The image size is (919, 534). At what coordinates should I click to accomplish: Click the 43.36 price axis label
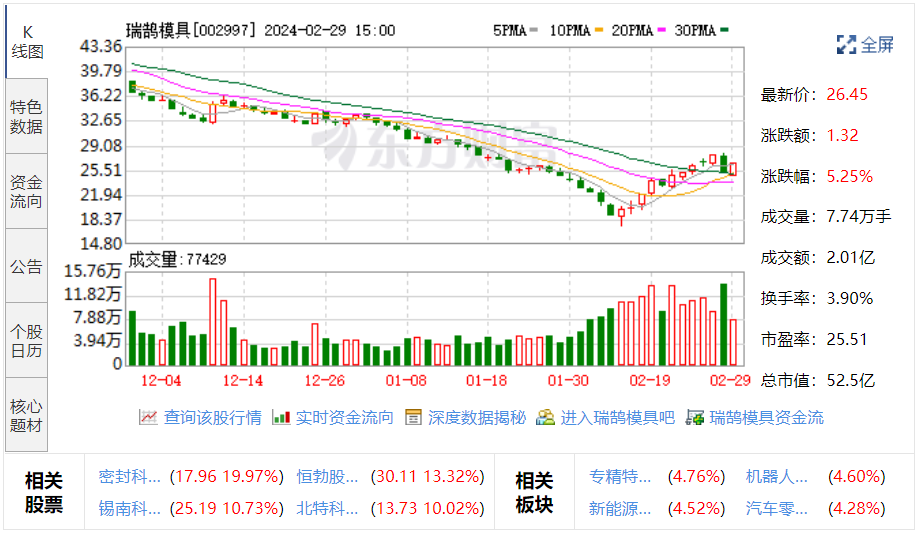pyautogui.click(x=101, y=46)
